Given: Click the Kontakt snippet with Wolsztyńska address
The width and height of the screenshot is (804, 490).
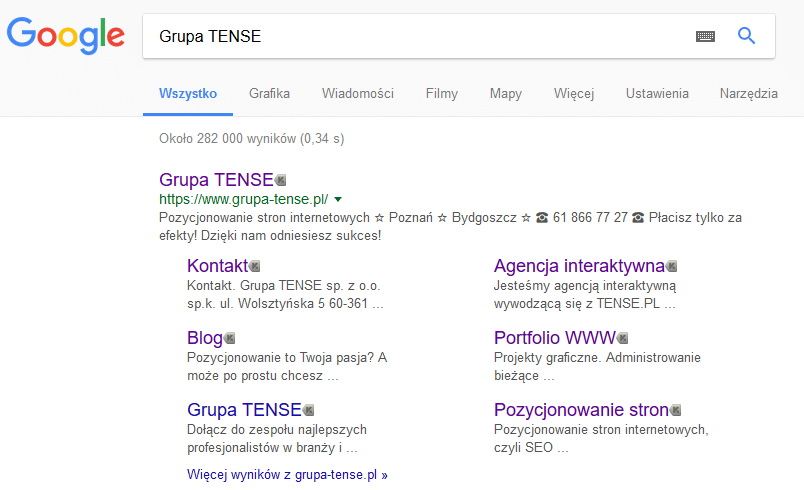Looking at the screenshot, I should tap(285, 295).
